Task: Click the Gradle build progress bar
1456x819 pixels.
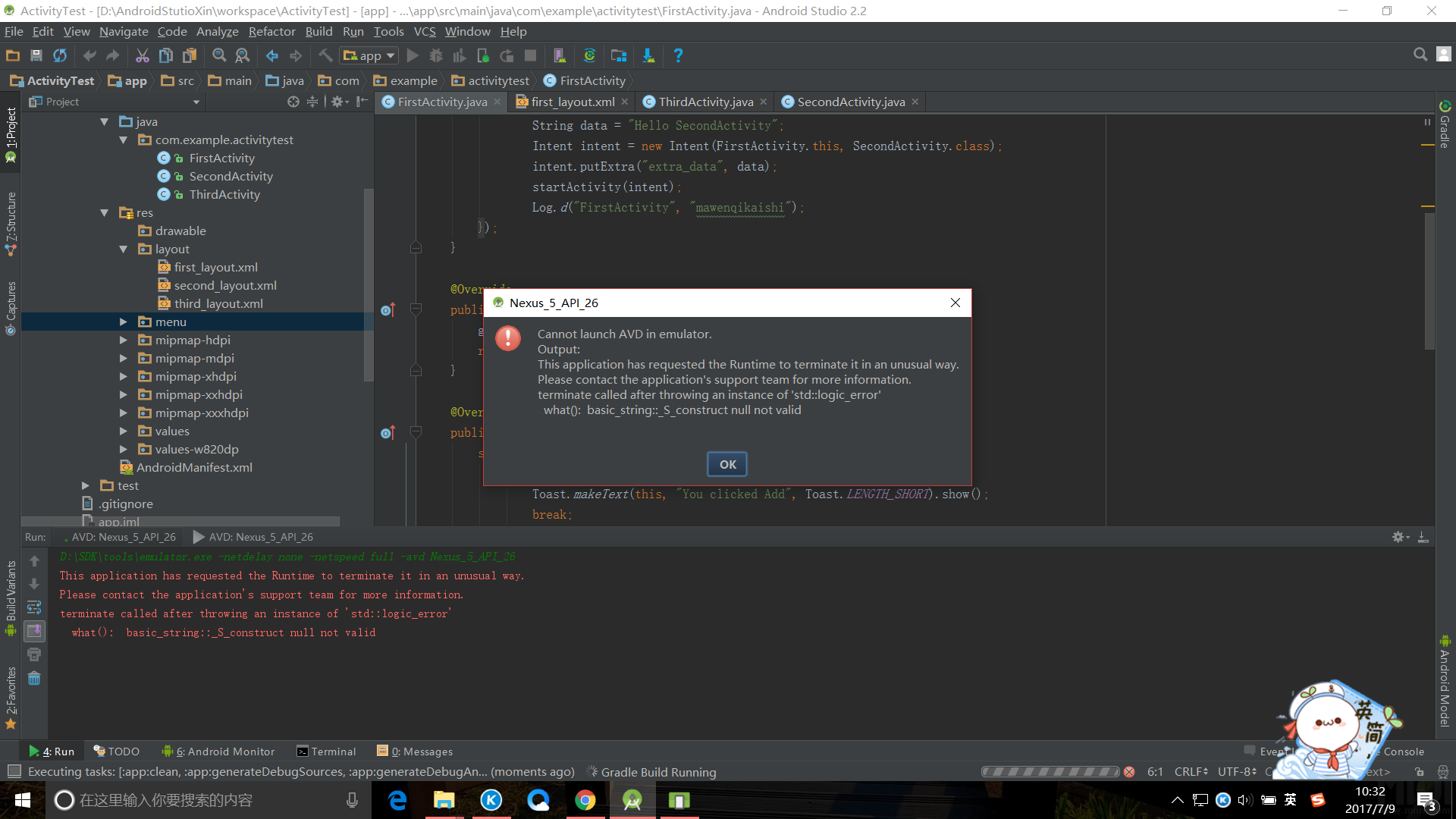Action: (x=1050, y=771)
